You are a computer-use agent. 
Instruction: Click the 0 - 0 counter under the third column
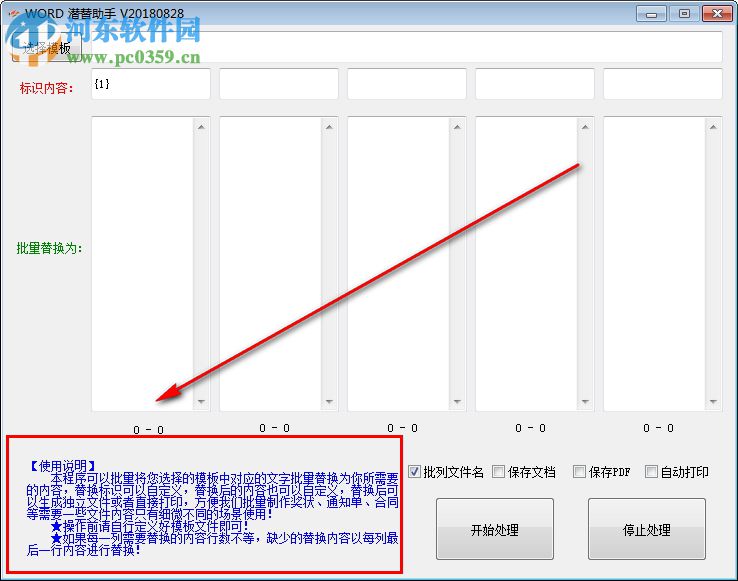402,428
